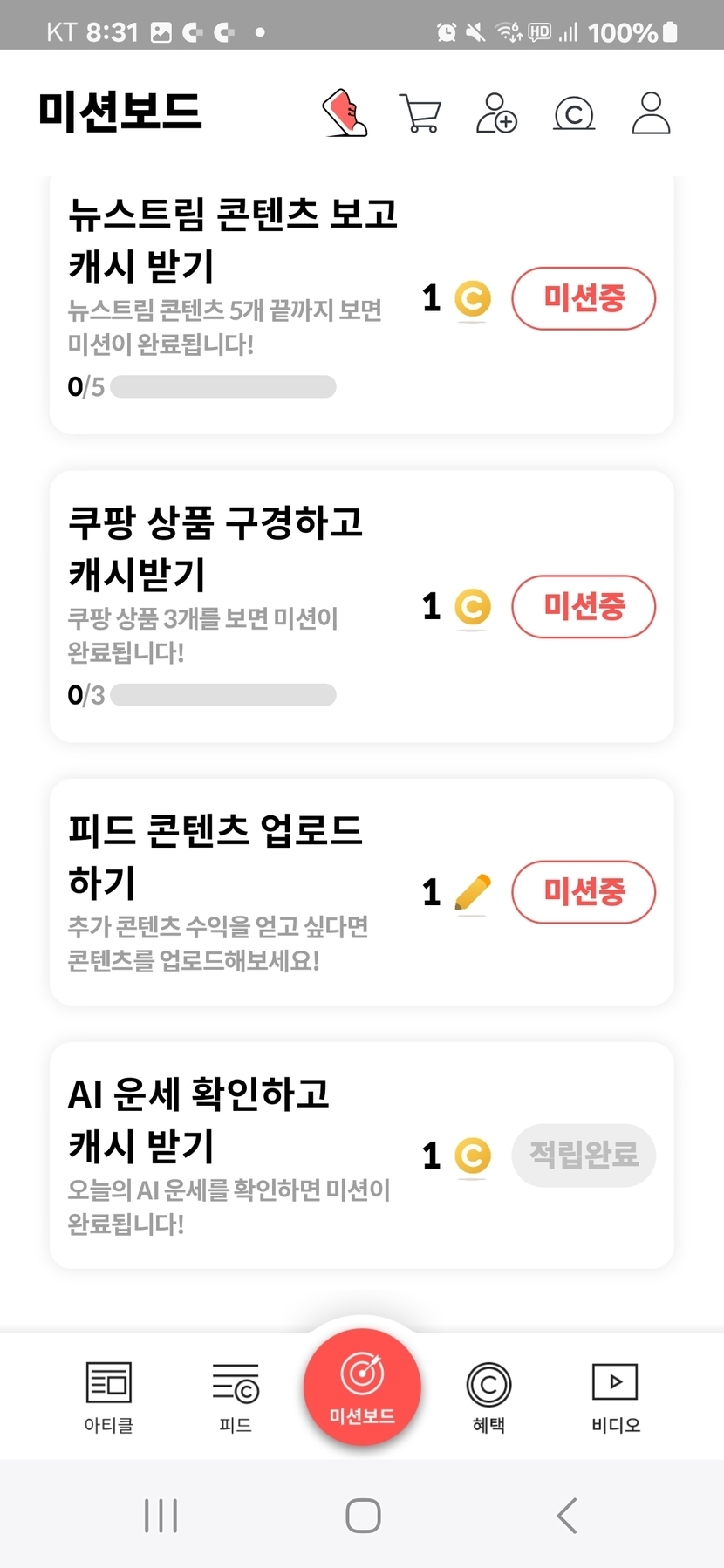Tap the 0/3 Coupang progress bar
Image resolution: width=724 pixels, height=1568 pixels.
223,695
